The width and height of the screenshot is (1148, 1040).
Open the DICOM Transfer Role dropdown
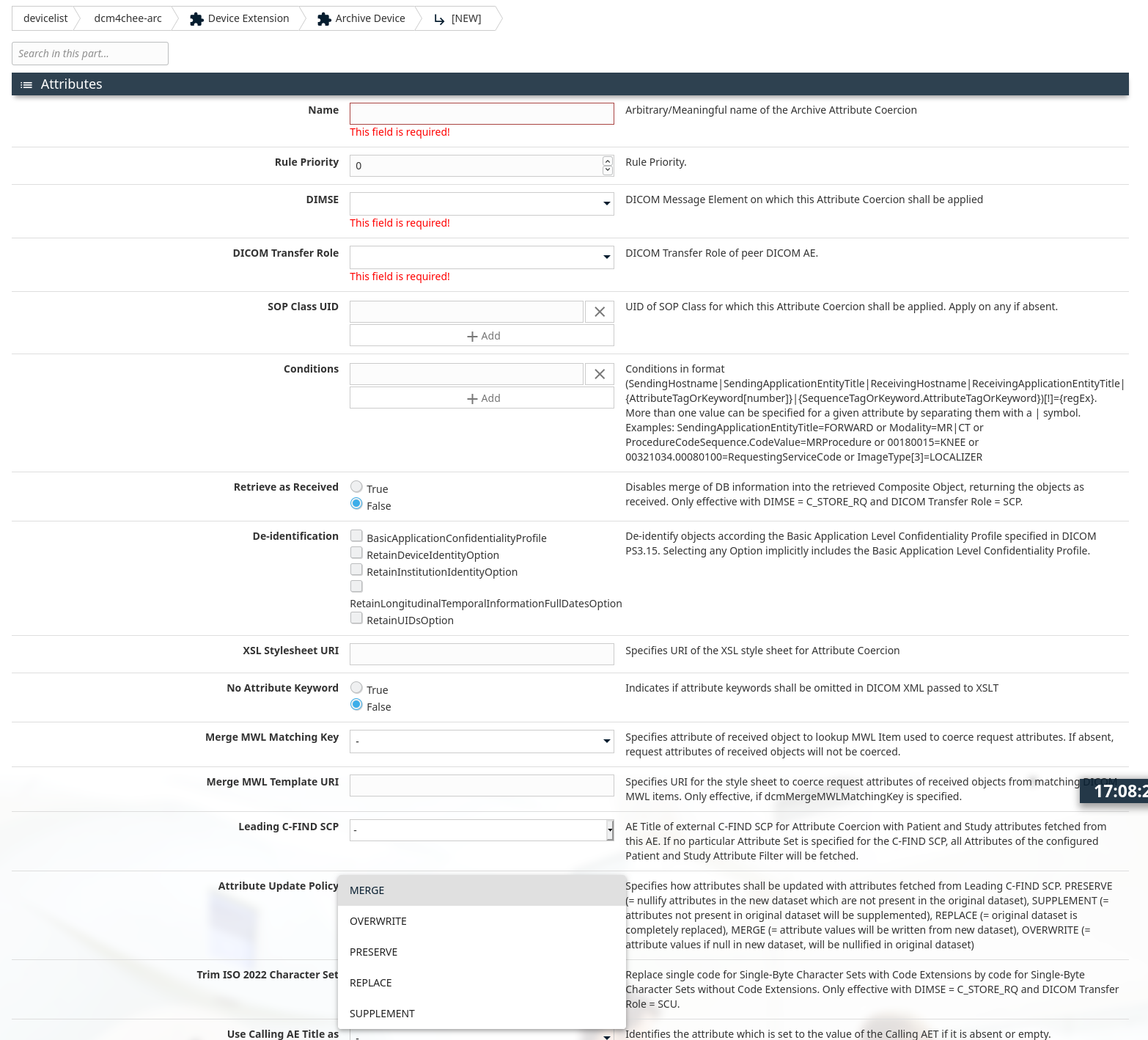[606, 257]
